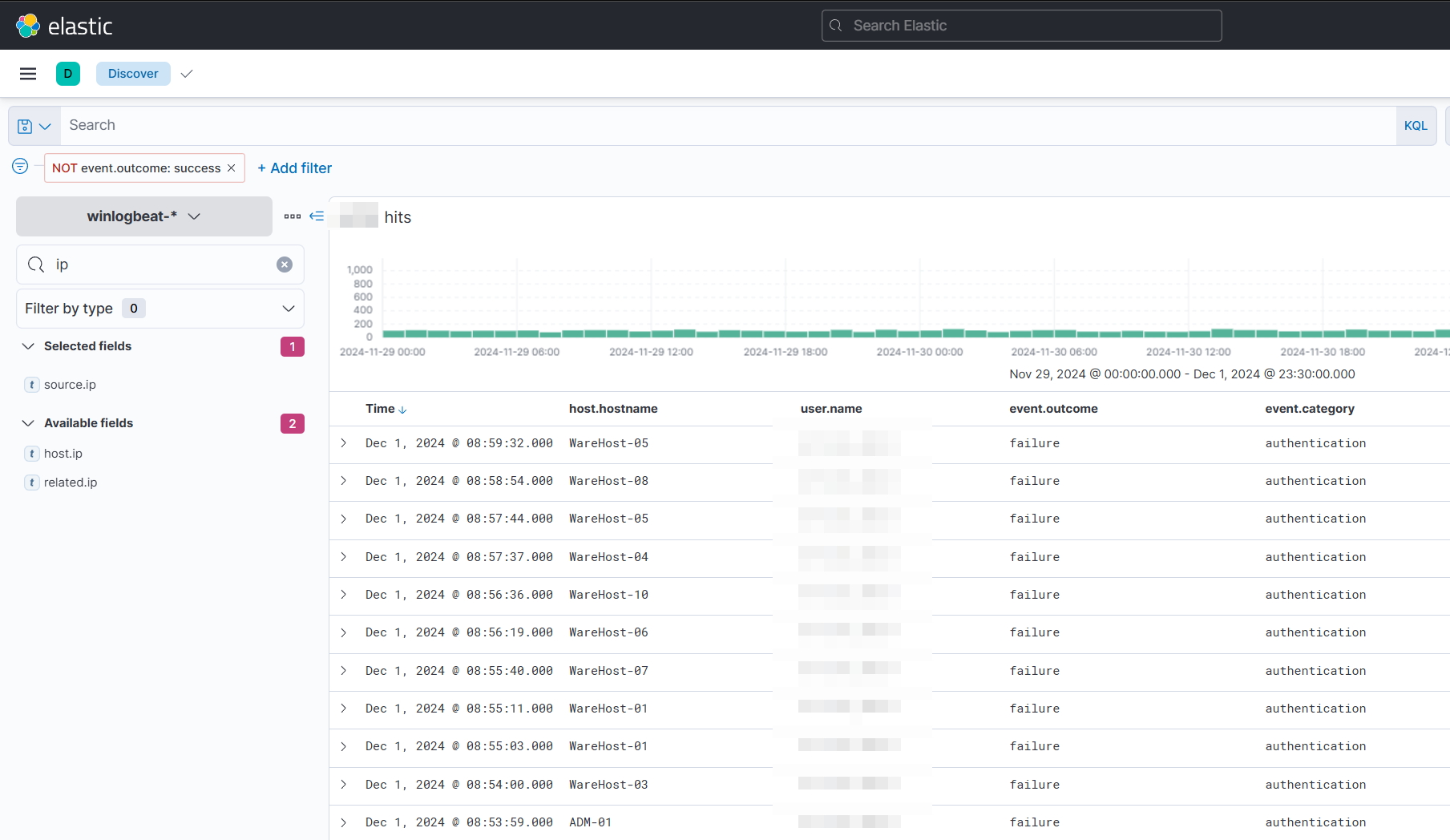The width and height of the screenshot is (1450, 840).
Task: Click the WareHost-03 hostname cell
Action: [608, 785]
